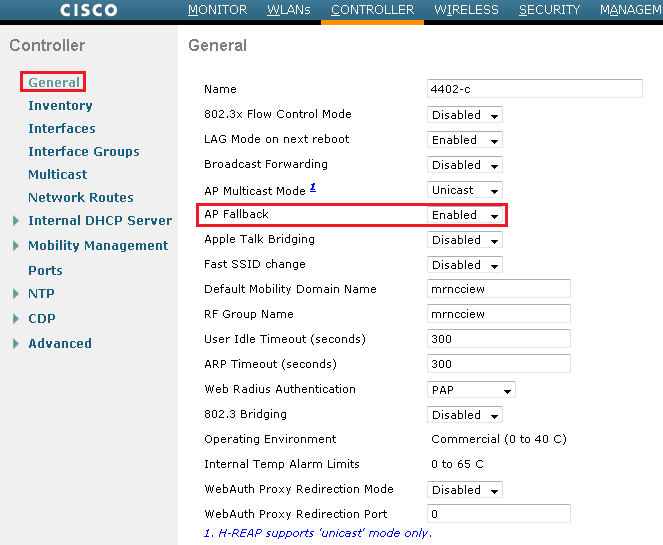Screen dimensions: 663x545
Task: Switch to the MONITOR tab
Action: pos(217,10)
